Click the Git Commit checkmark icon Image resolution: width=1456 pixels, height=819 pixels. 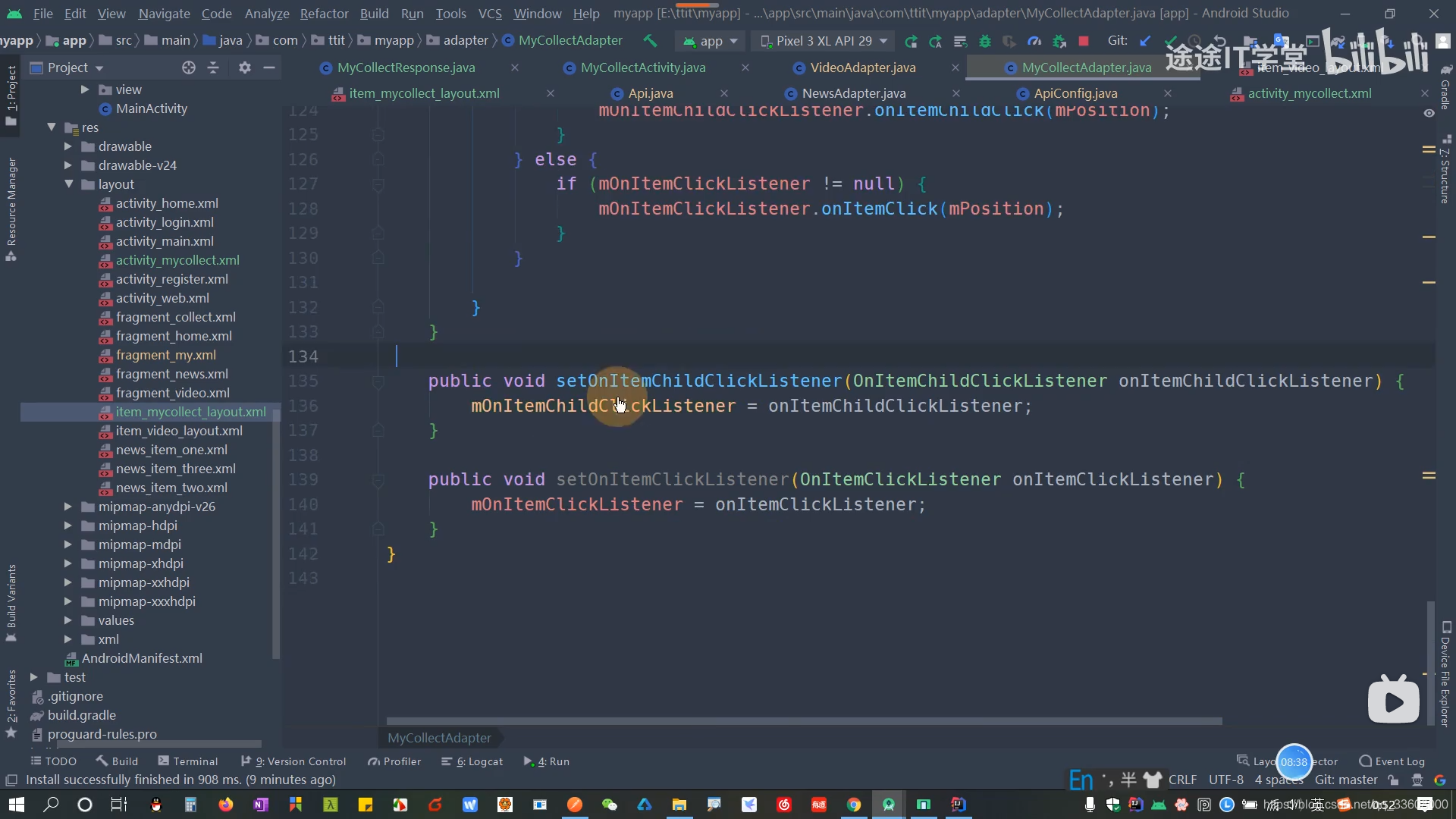(x=1170, y=41)
